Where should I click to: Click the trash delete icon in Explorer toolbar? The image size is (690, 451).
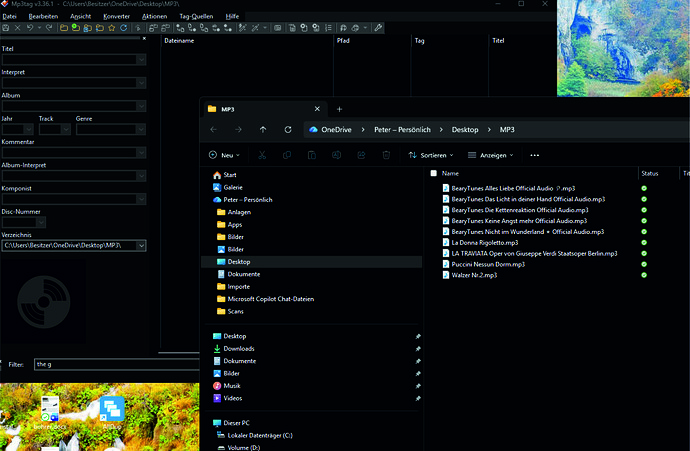point(386,155)
